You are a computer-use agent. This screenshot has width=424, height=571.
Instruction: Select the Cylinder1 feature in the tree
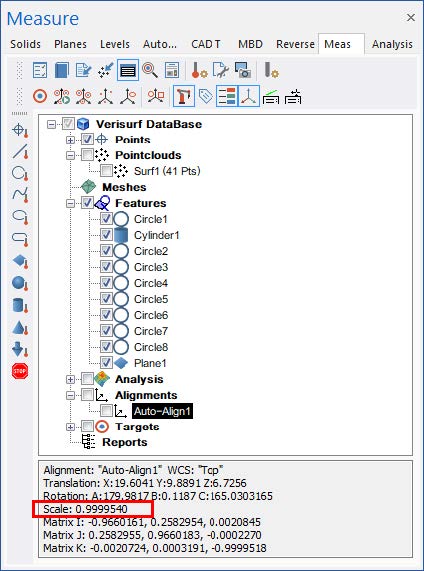pyautogui.click(x=157, y=235)
